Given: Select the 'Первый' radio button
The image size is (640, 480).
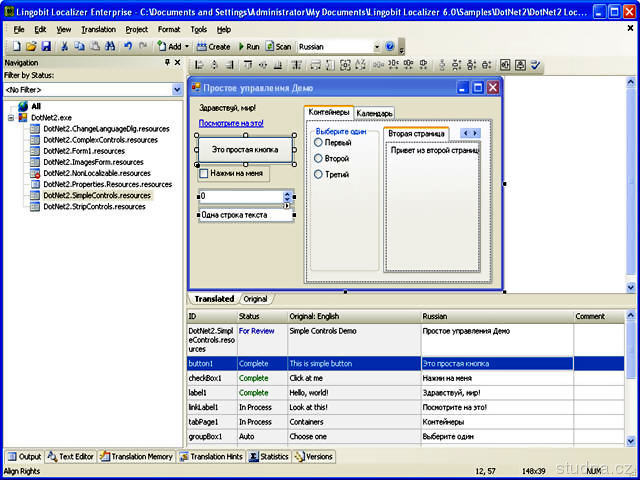Looking at the screenshot, I should coord(319,143).
